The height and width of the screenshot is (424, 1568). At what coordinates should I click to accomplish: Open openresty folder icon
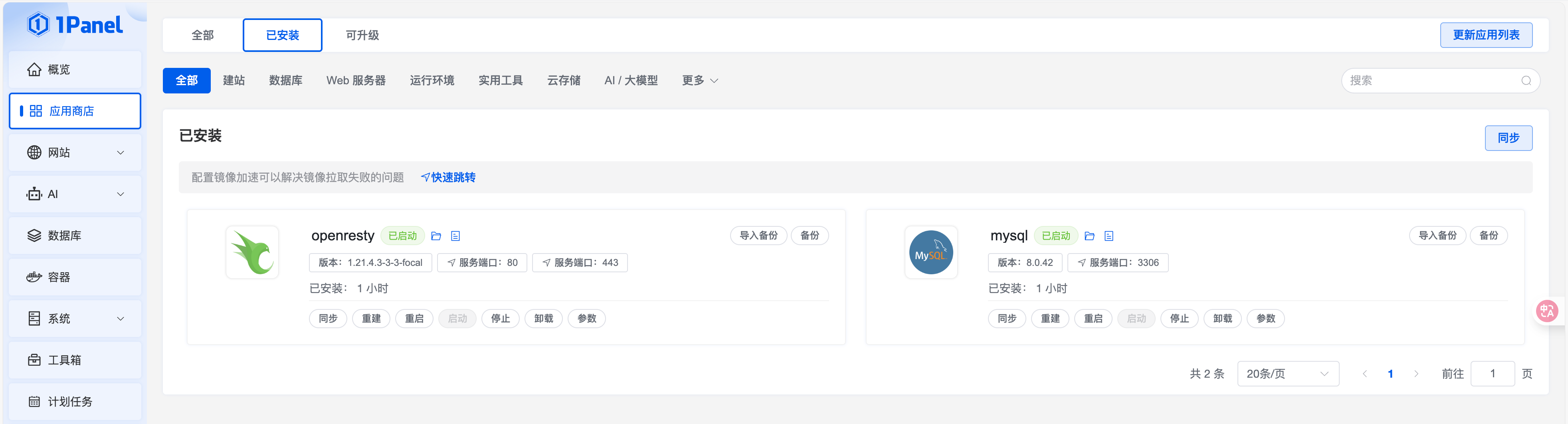pos(436,236)
